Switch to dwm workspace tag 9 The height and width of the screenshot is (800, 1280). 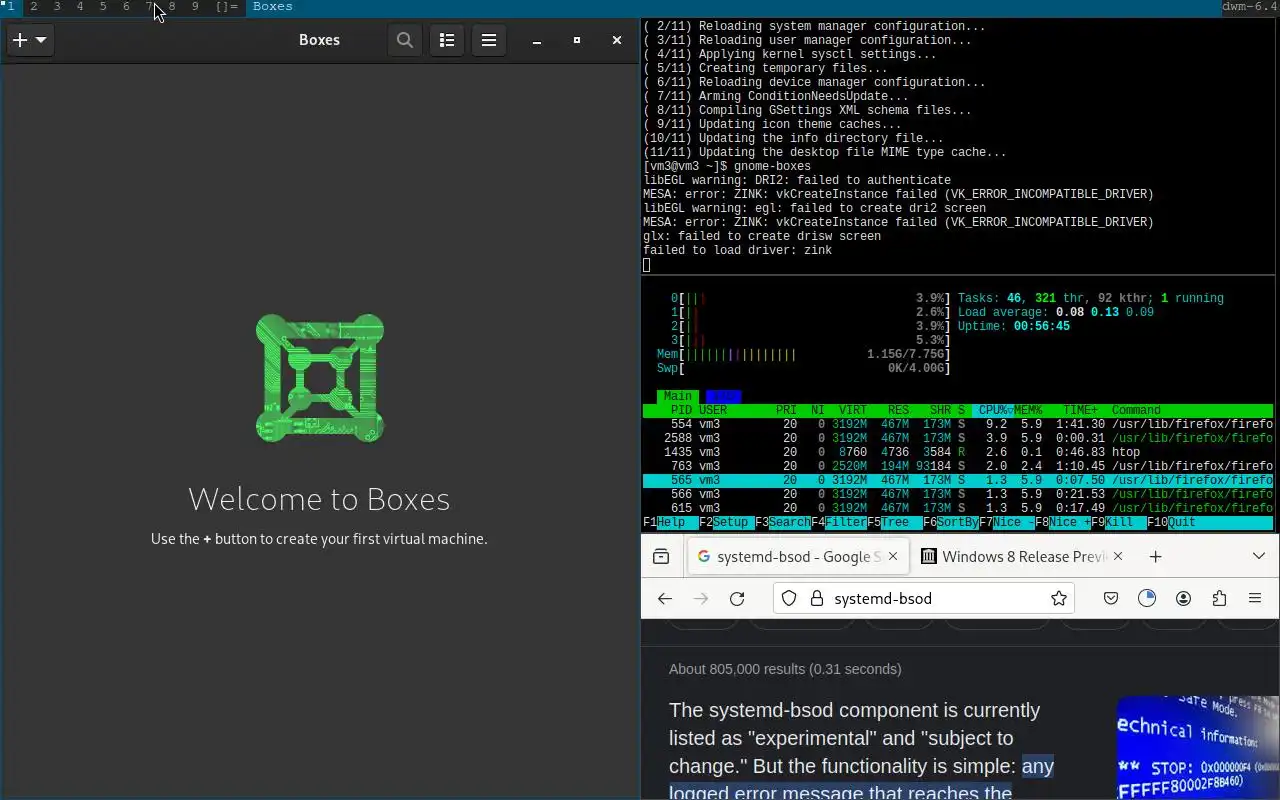[x=195, y=7]
